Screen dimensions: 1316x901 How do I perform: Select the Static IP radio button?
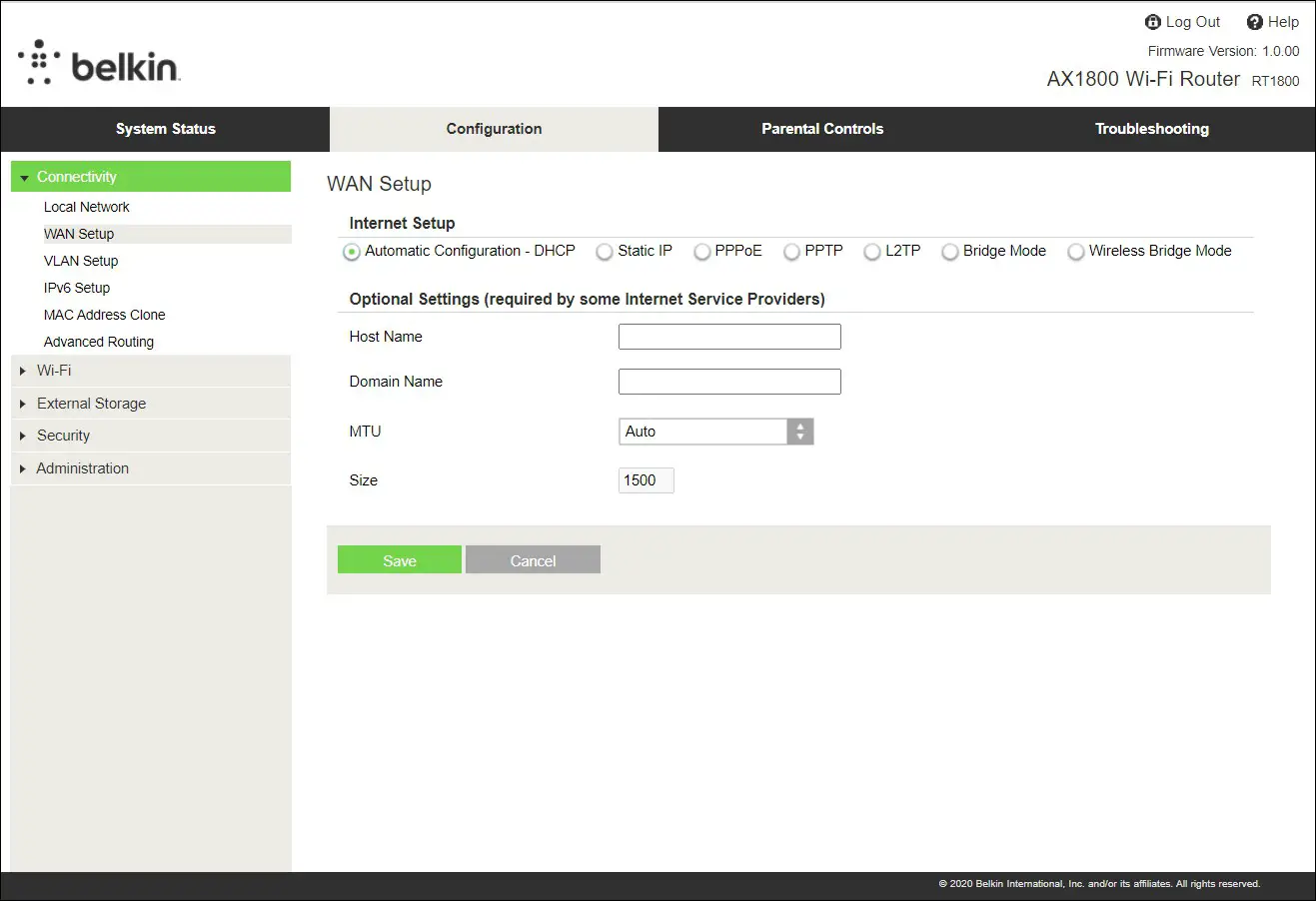pyautogui.click(x=605, y=252)
